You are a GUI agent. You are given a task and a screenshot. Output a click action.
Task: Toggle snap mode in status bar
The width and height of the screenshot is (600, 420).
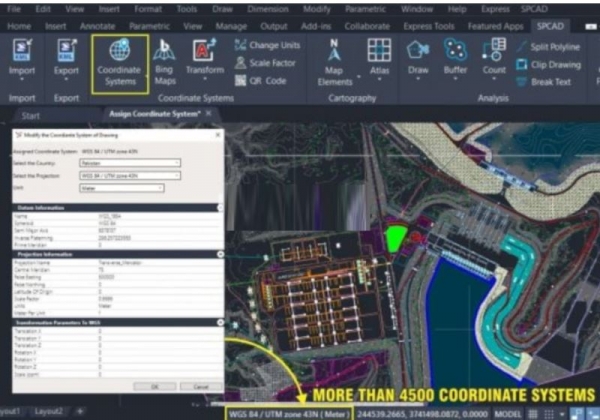549,414
